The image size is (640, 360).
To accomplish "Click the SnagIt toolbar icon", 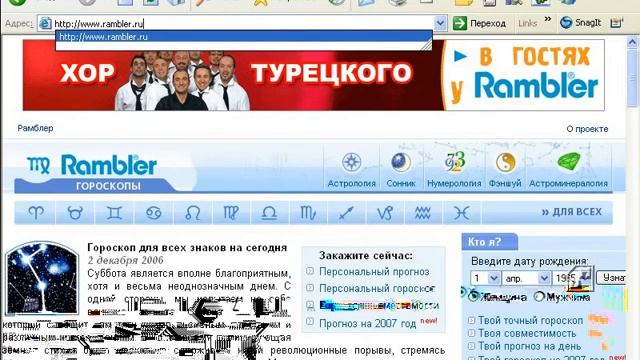I will point(566,23).
